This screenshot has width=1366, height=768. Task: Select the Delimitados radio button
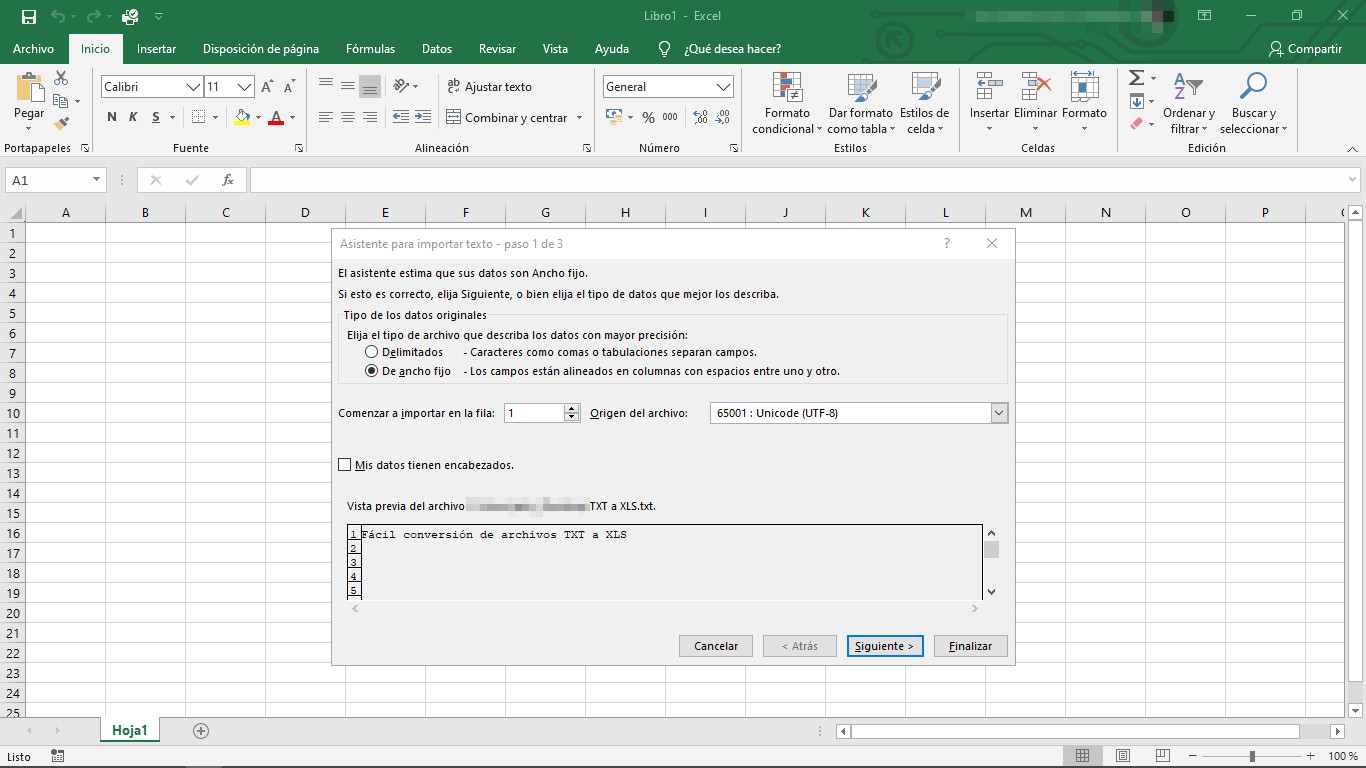371,351
